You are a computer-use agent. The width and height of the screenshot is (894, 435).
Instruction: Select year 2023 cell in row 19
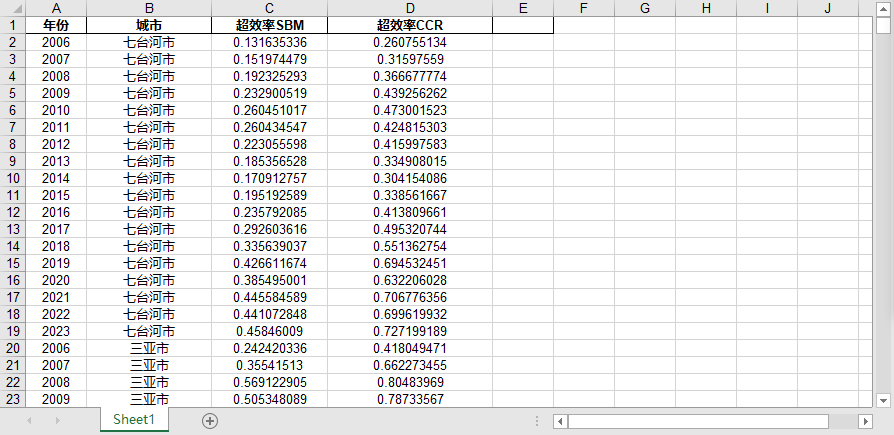point(56,331)
